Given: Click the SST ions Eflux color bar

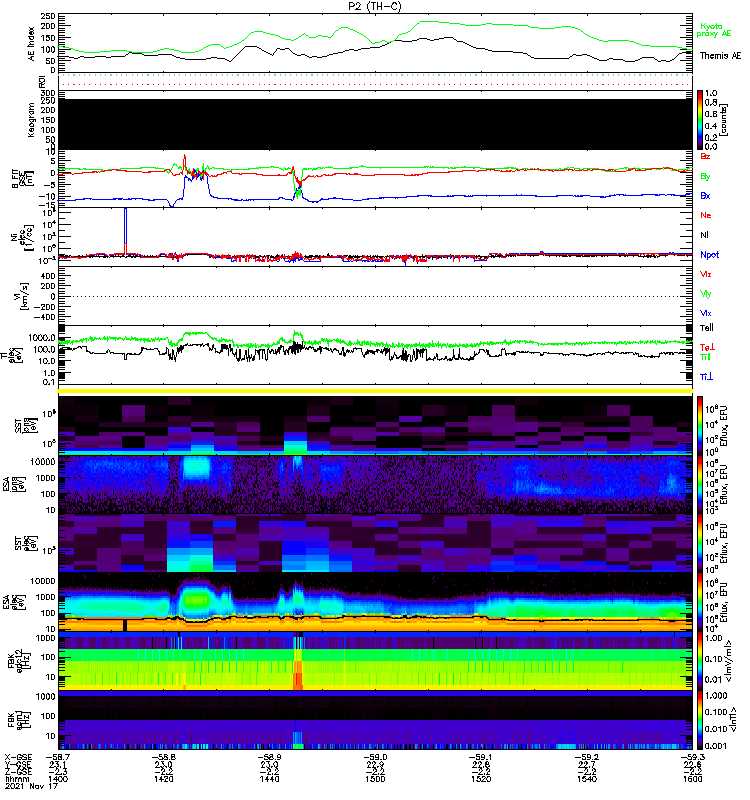Looking at the screenshot, I should tap(701, 425).
